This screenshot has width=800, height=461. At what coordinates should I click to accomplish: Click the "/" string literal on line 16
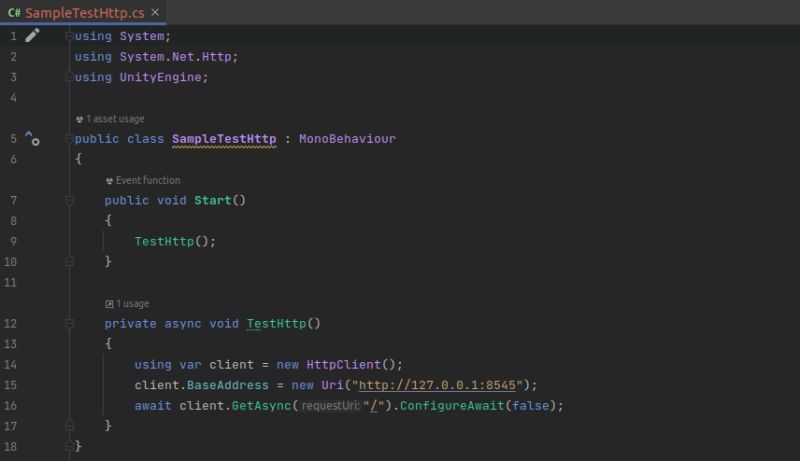click(x=374, y=405)
